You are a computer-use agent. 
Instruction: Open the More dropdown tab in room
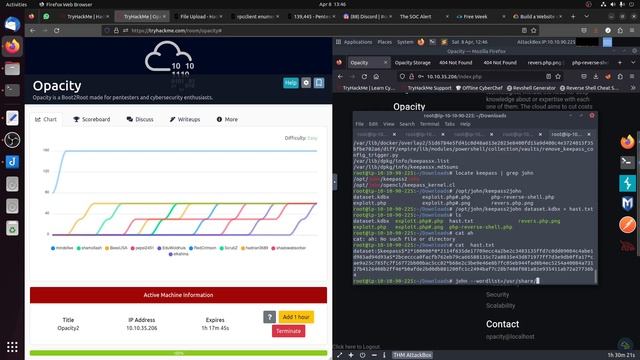(227, 119)
